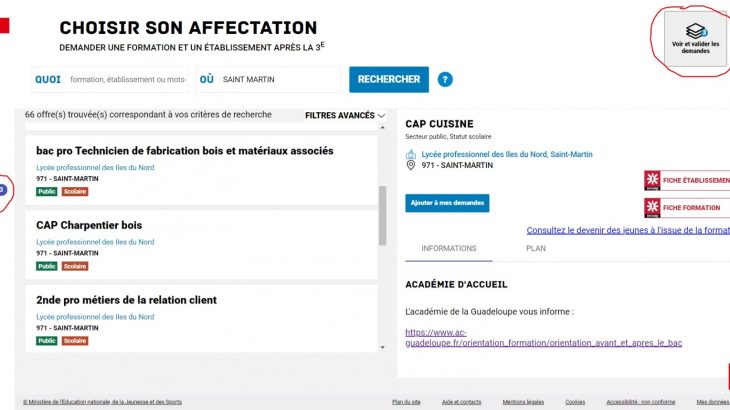The height and width of the screenshot is (410, 730).
Task: Click the scroll-down arrow of the results list
Action: pos(382,346)
